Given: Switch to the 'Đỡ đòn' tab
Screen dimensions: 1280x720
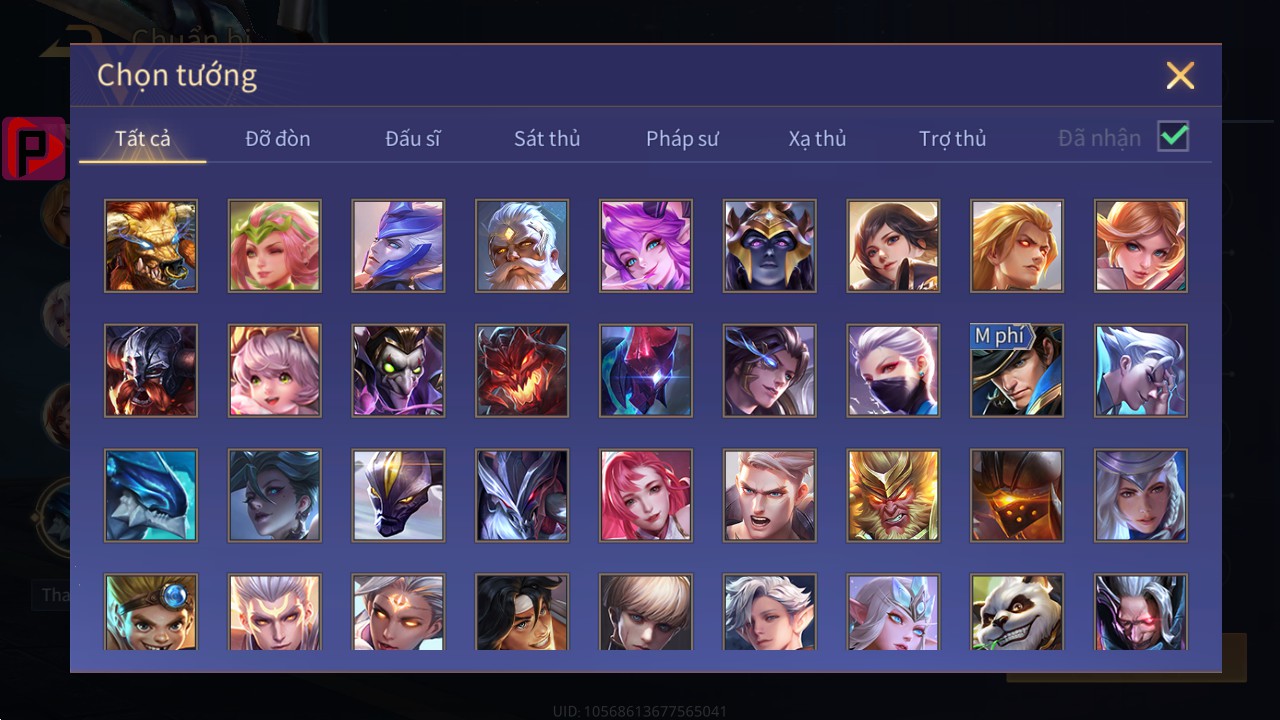Looking at the screenshot, I should [278, 138].
